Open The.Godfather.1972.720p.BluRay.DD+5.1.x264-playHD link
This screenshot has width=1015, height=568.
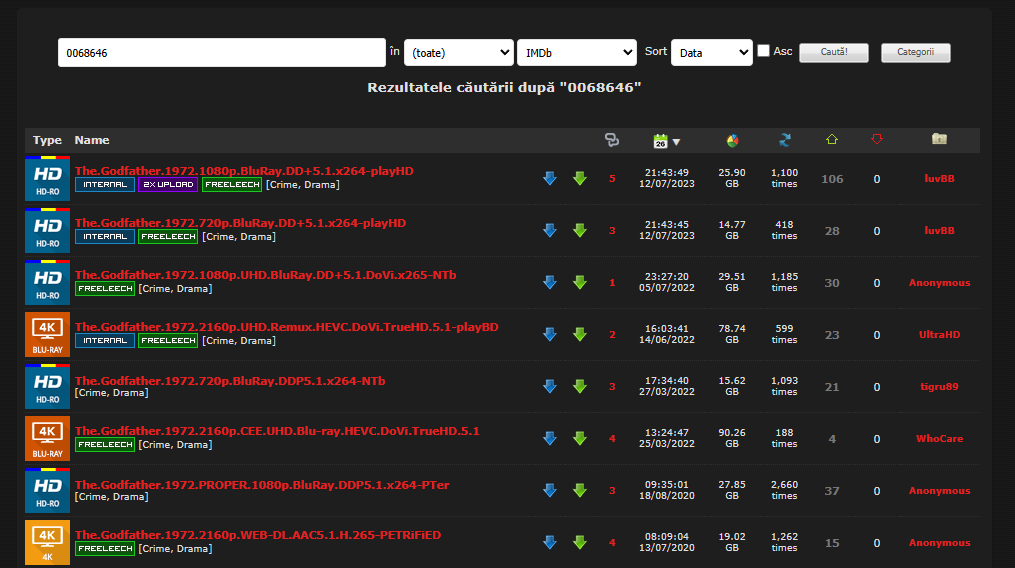click(x=240, y=223)
